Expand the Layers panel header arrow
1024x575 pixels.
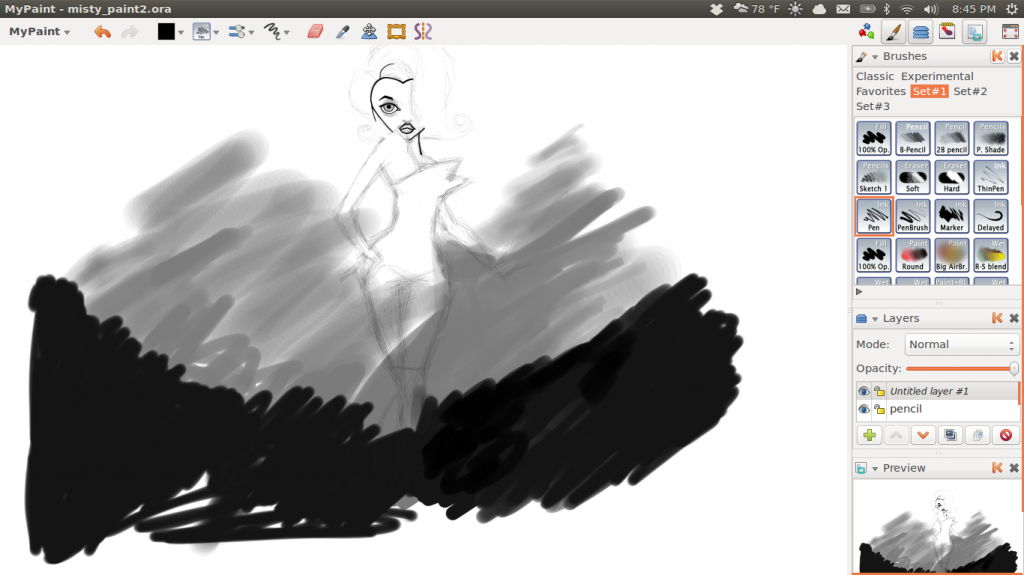(875, 319)
